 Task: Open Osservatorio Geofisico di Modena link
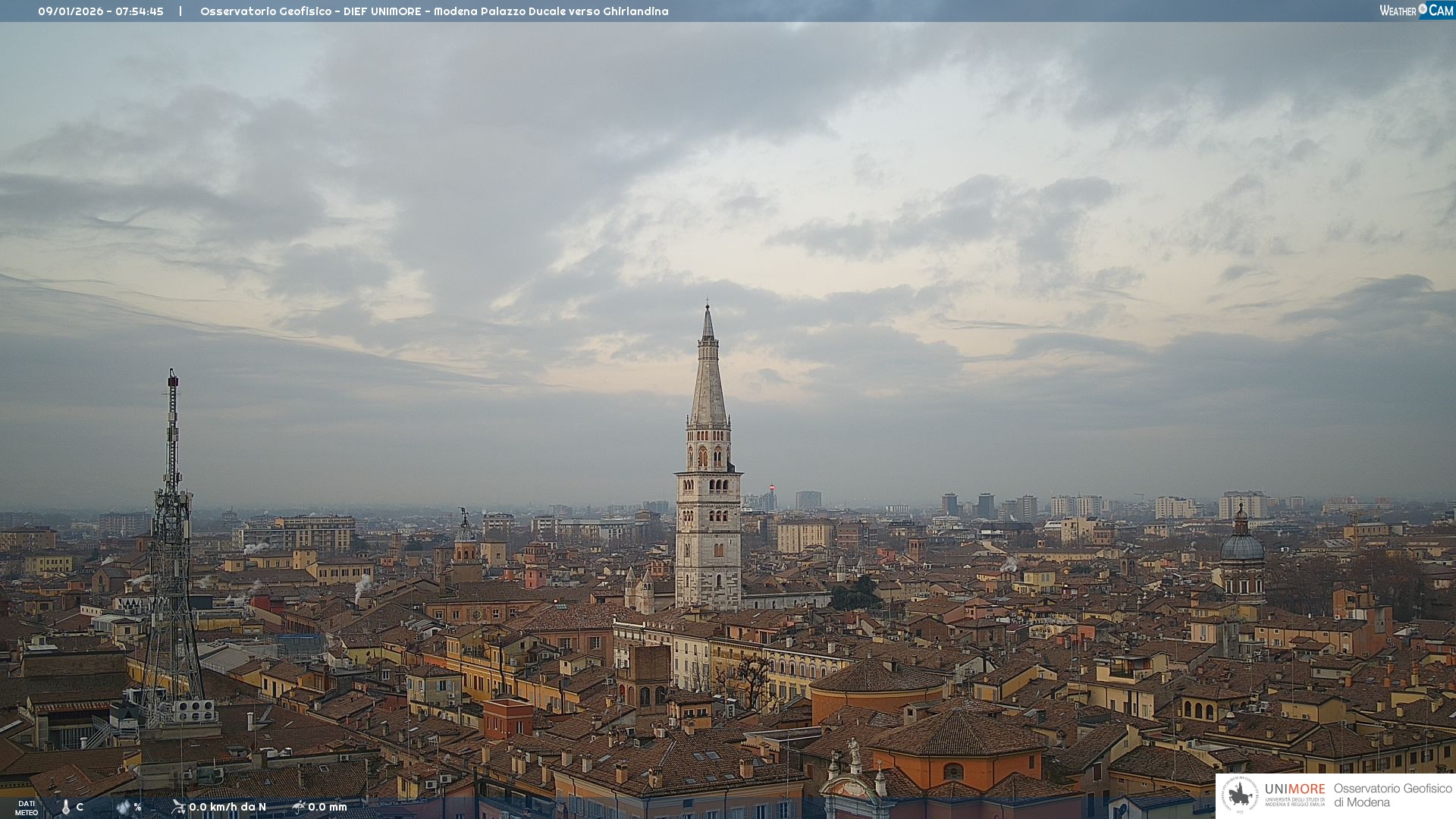(1392, 795)
